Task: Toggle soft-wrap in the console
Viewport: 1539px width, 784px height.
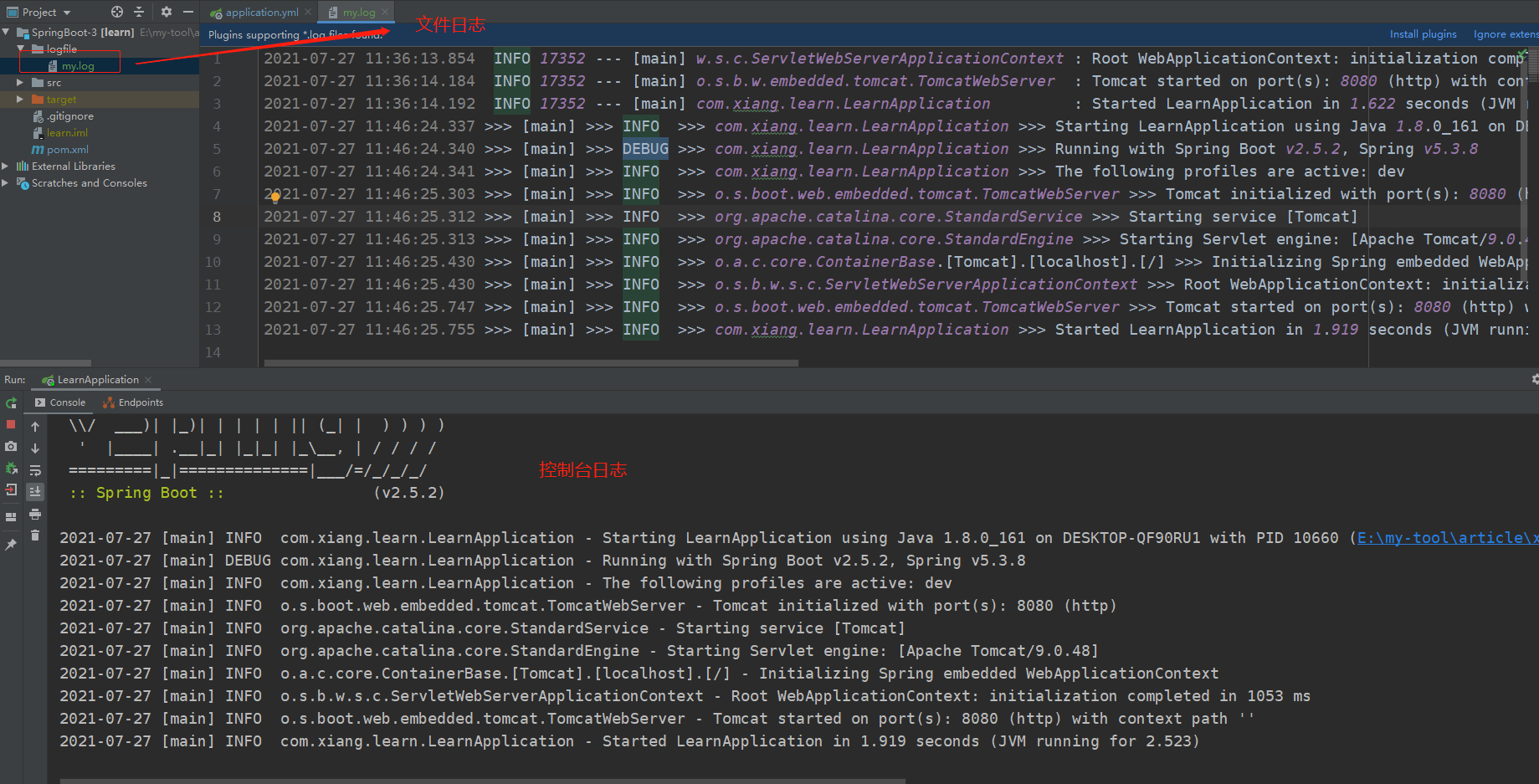Action: point(35,470)
